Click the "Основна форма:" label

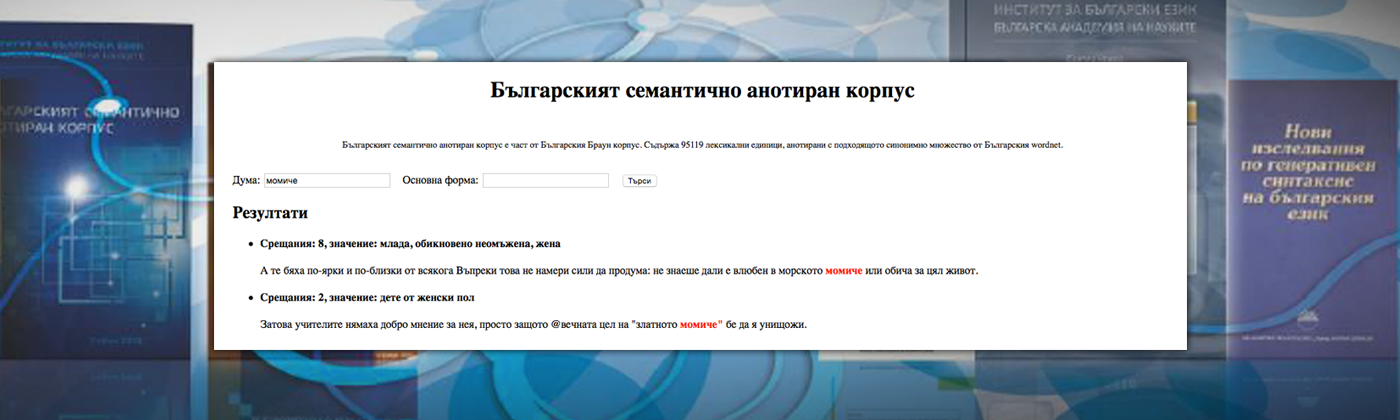[440, 181]
